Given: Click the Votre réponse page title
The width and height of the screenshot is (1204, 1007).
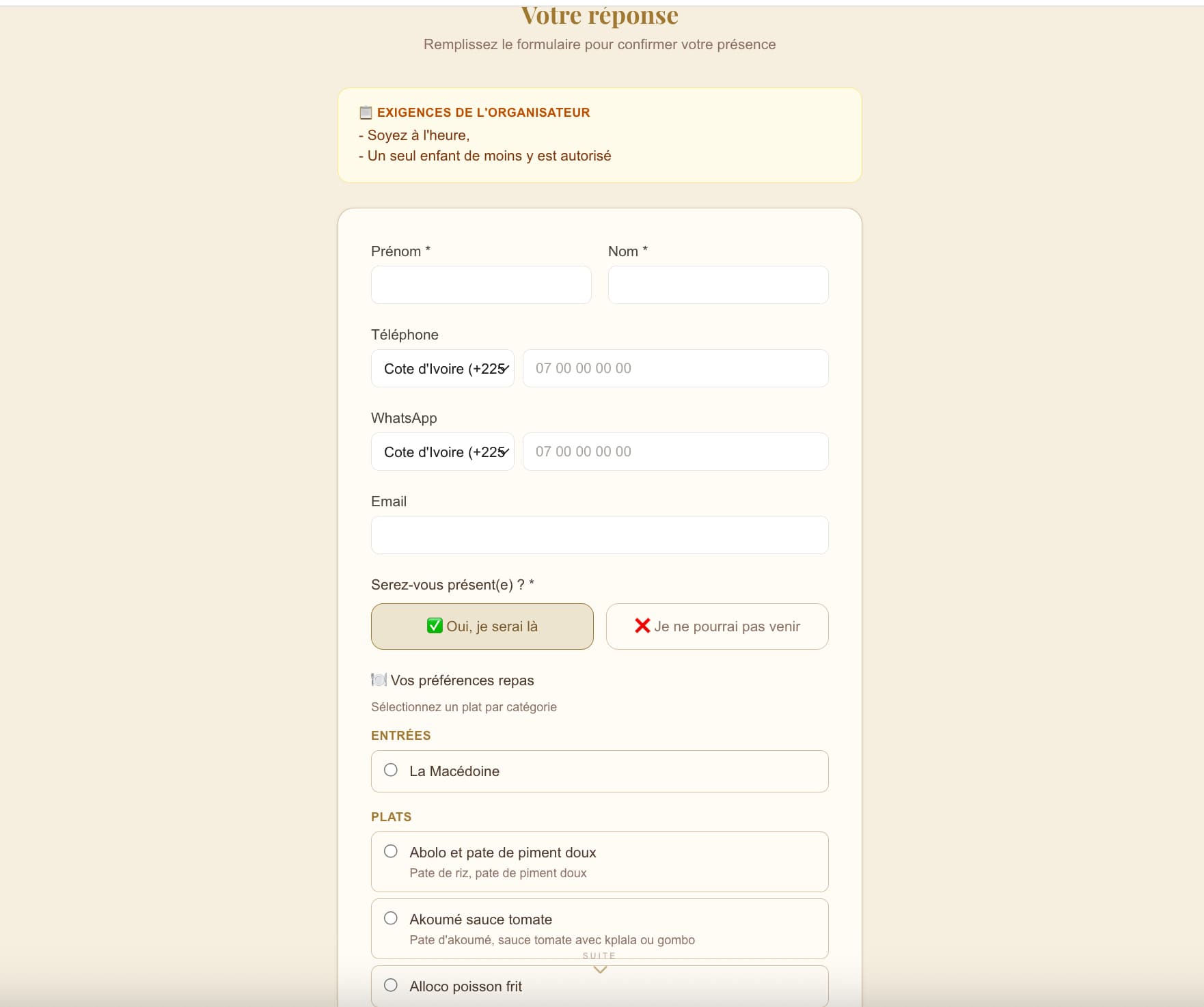Looking at the screenshot, I should tap(599, 16).
